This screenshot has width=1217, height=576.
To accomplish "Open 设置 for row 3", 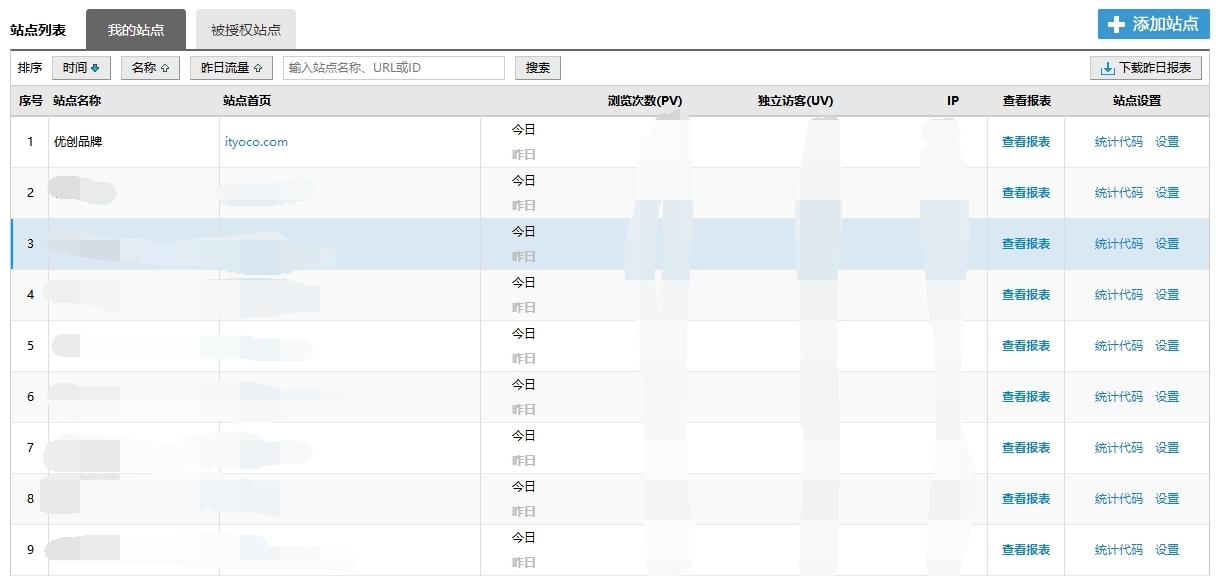I will tap(1167, 244).
